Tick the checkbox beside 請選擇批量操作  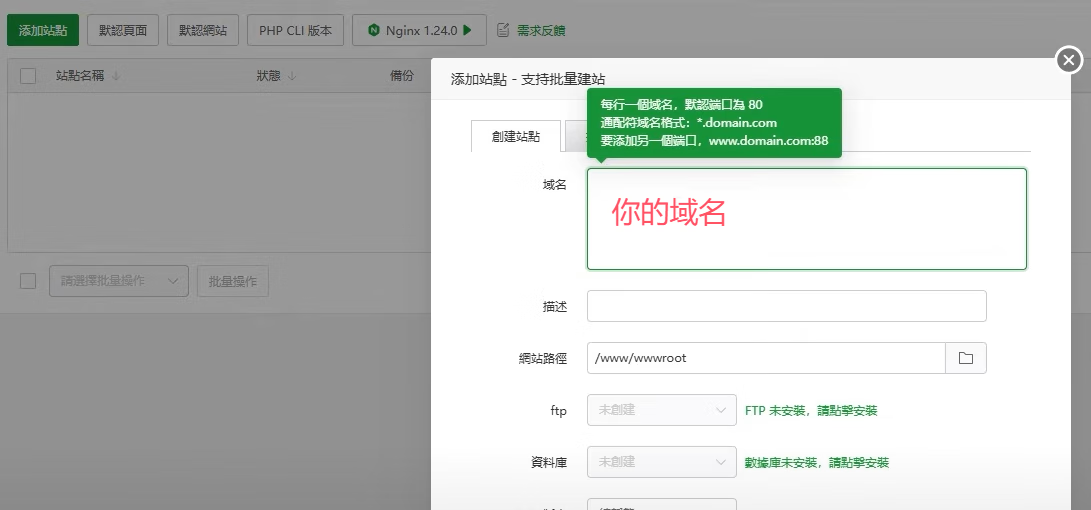click(x=28, y=281)
